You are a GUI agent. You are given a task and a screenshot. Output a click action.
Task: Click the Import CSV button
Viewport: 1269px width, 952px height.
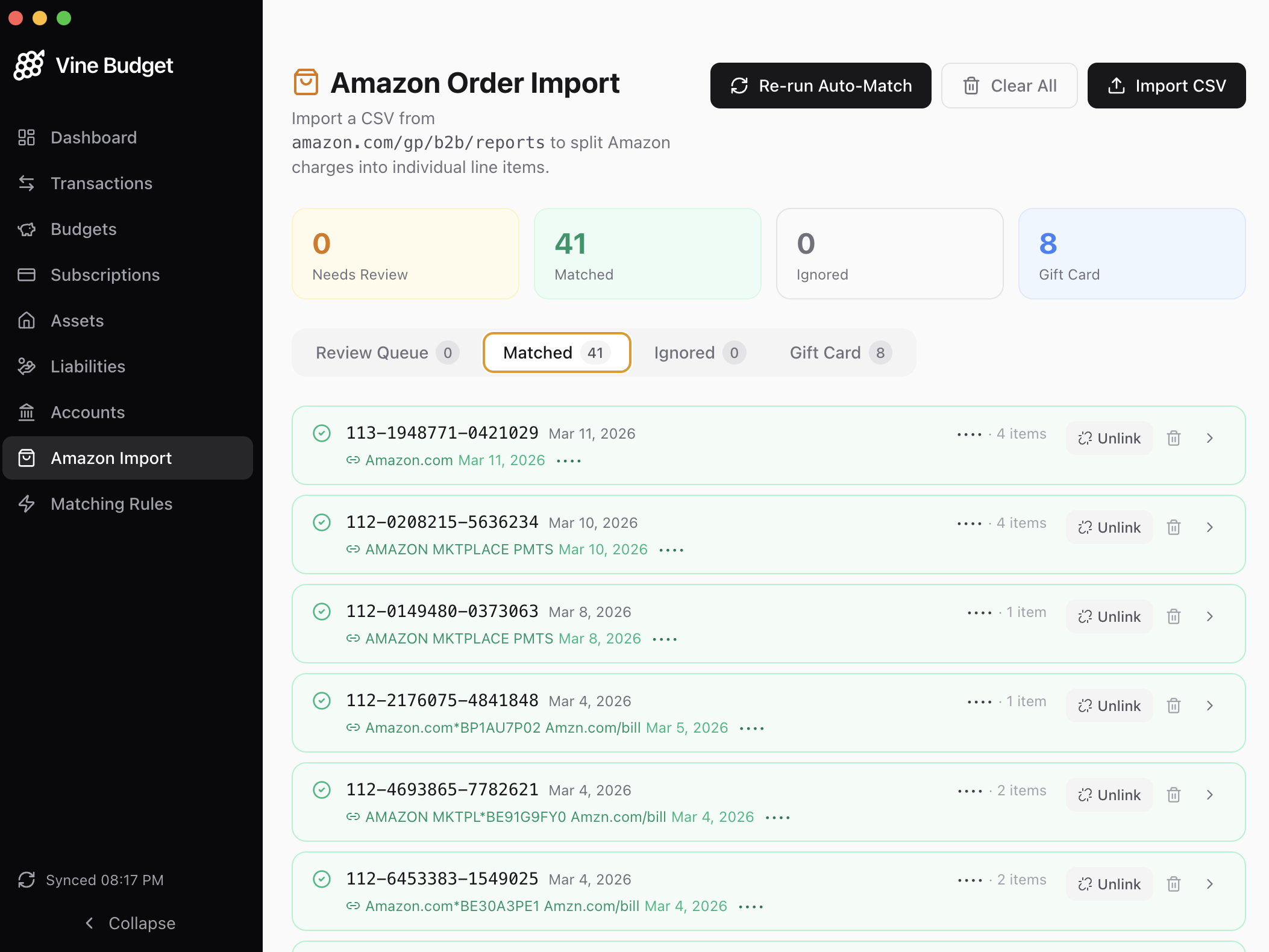pos(1167,86)
